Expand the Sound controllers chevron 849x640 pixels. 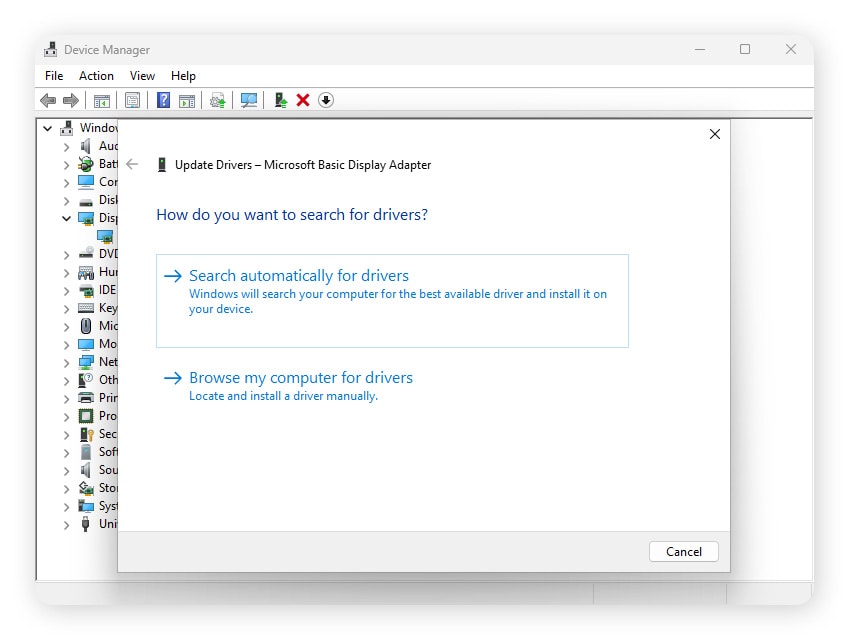tap(66, 471)
